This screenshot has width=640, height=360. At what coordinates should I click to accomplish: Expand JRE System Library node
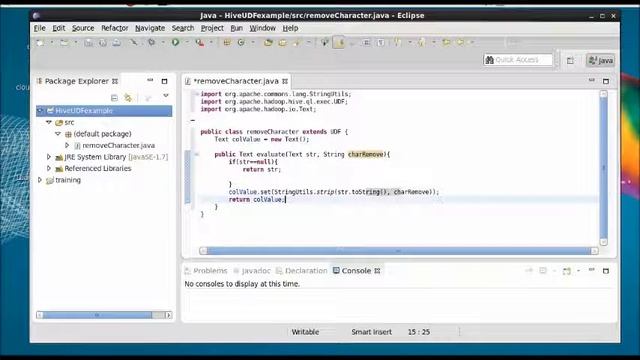[x=49, y=157]
